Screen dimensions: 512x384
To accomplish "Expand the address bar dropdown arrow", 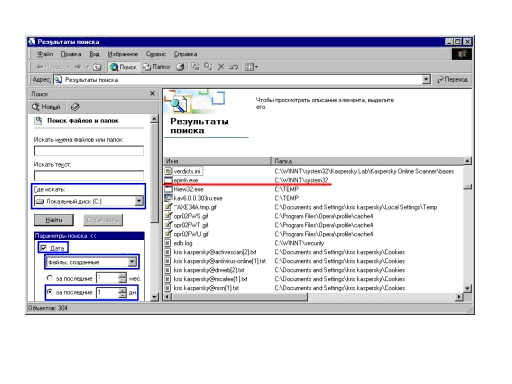I will point(426,80).
